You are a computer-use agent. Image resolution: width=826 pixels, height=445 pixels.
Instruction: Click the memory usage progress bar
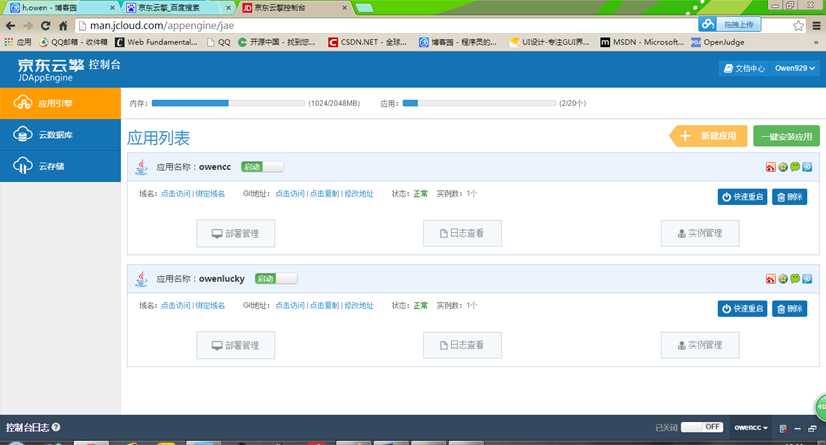(228, 103)
